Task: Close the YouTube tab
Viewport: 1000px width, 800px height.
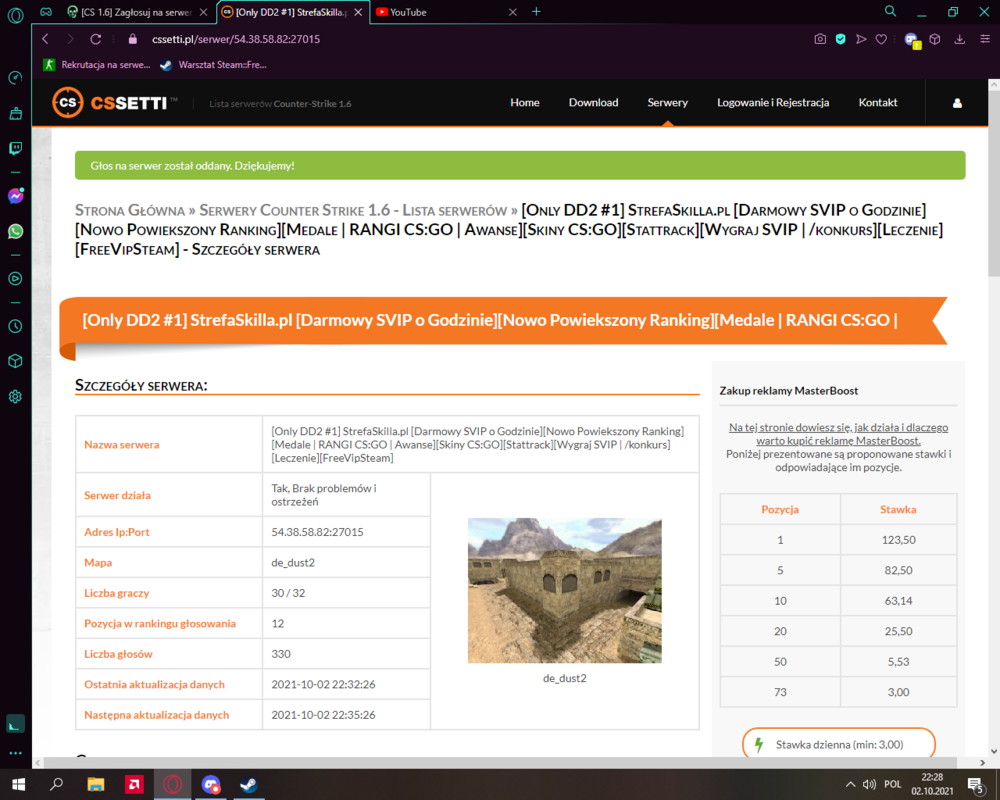Action: [x=512, y=12]
